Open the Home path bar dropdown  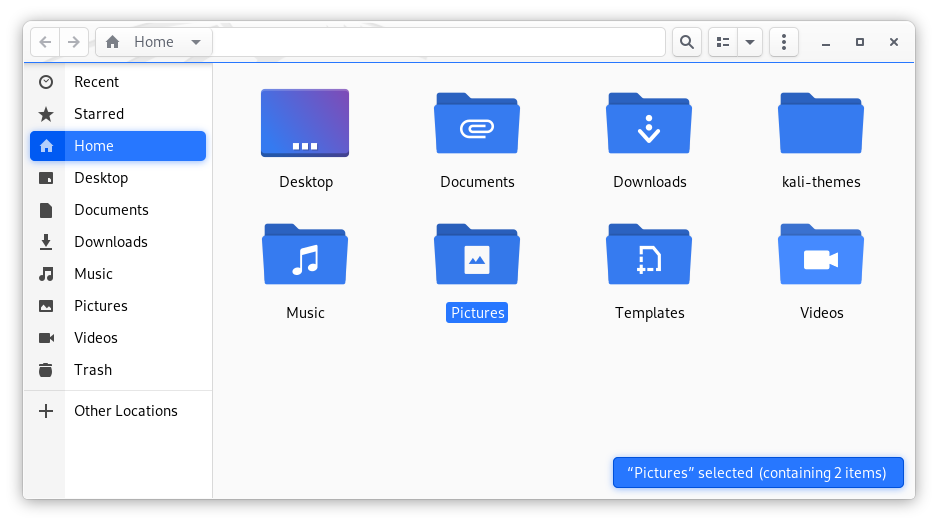pos(196,42)
